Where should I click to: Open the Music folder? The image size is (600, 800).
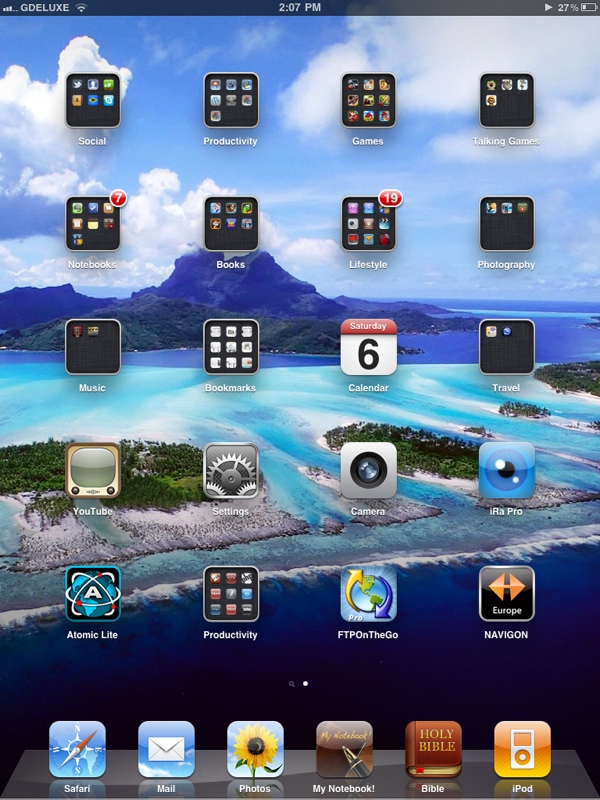(93, 347)
